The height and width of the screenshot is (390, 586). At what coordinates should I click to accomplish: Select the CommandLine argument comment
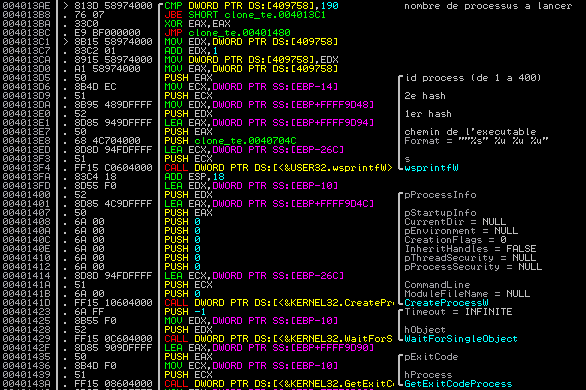click(437, 285)
